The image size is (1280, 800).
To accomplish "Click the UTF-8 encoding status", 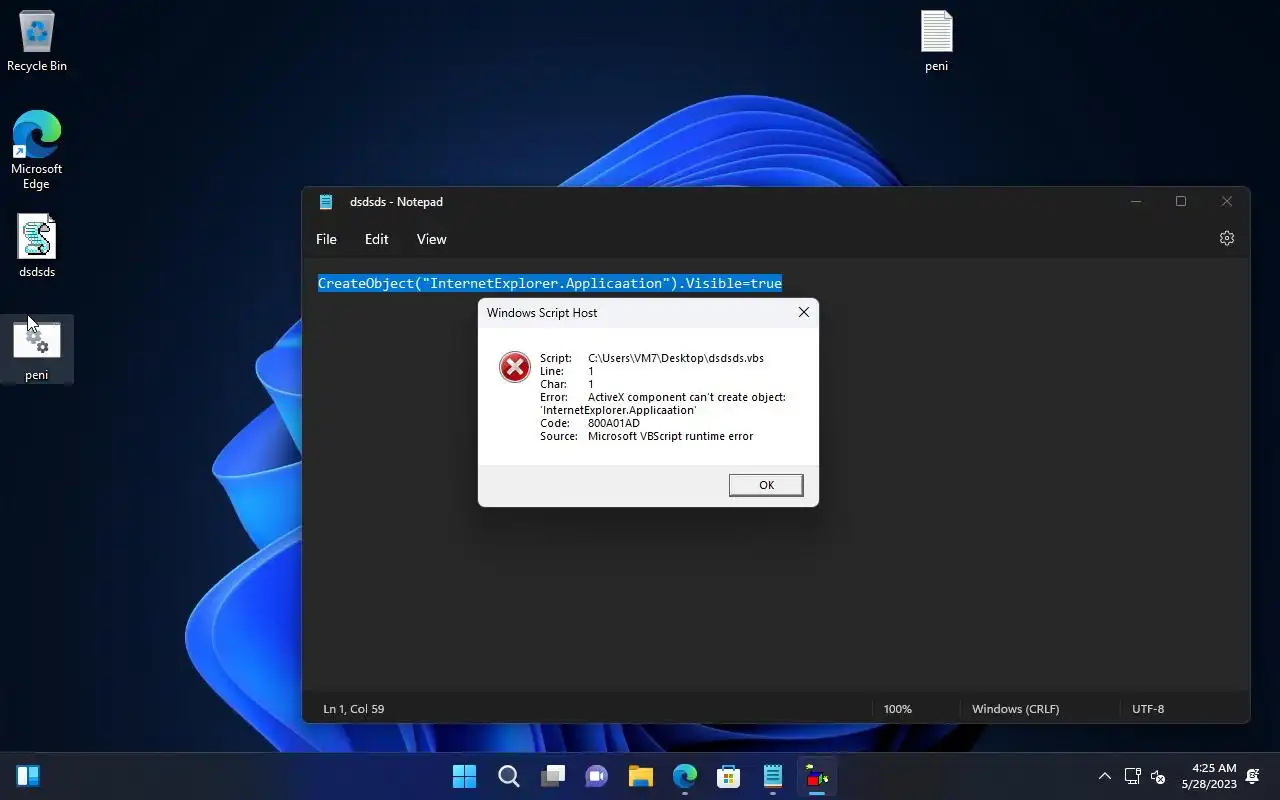I will click(x=1148, y=709).
